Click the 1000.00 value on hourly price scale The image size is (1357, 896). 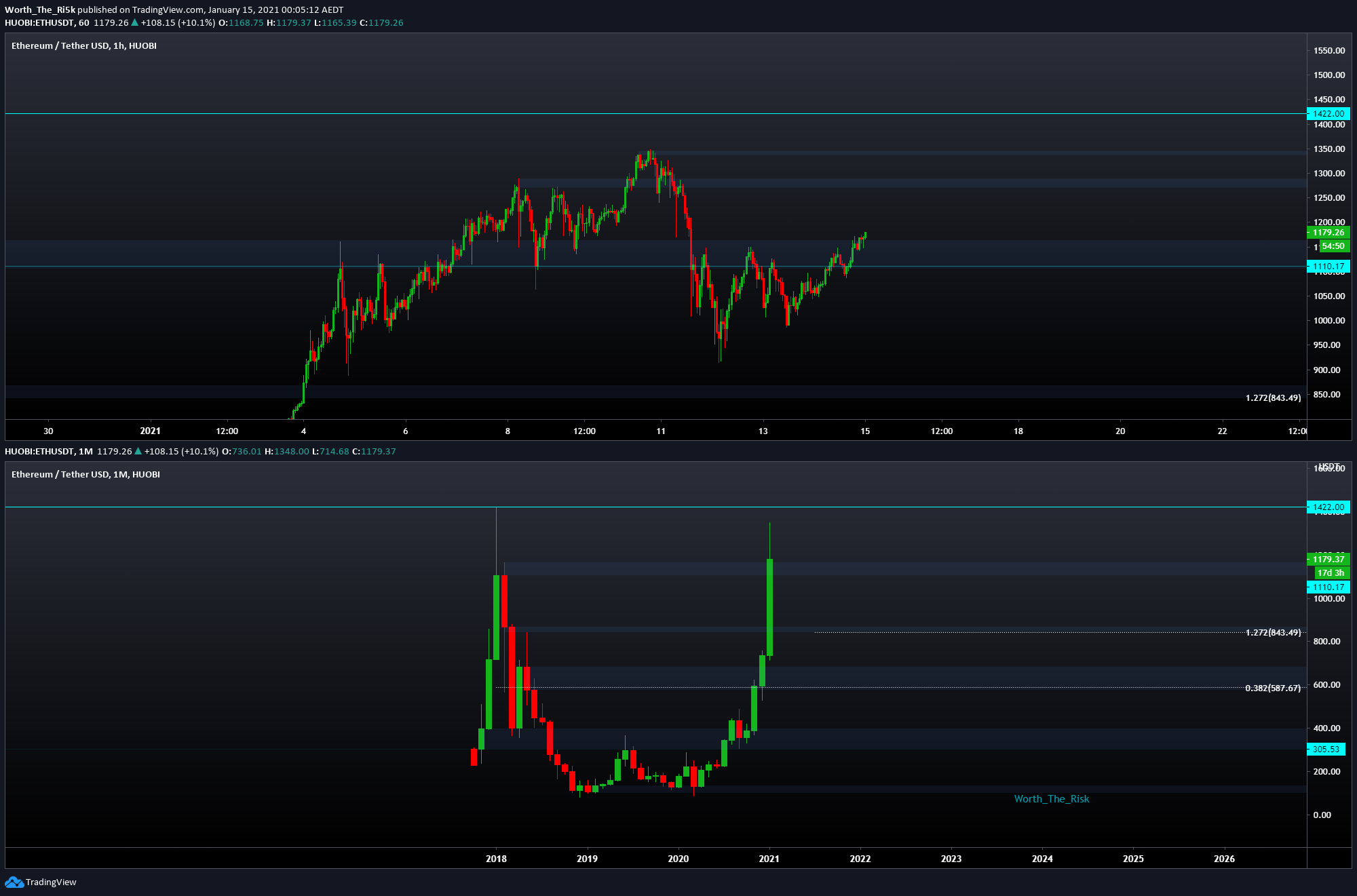(1329, 320)
